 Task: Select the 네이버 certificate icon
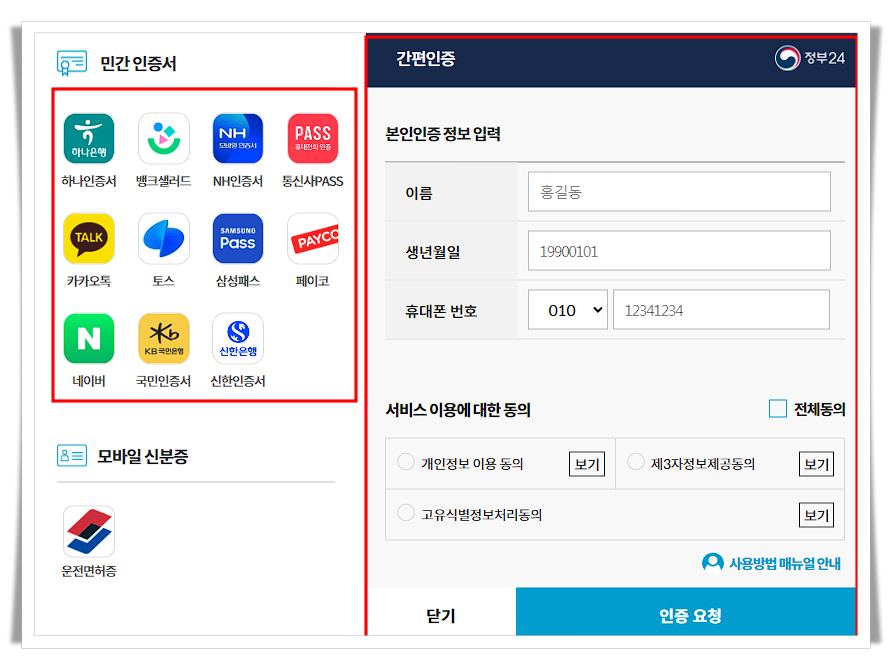pos(89,338)
